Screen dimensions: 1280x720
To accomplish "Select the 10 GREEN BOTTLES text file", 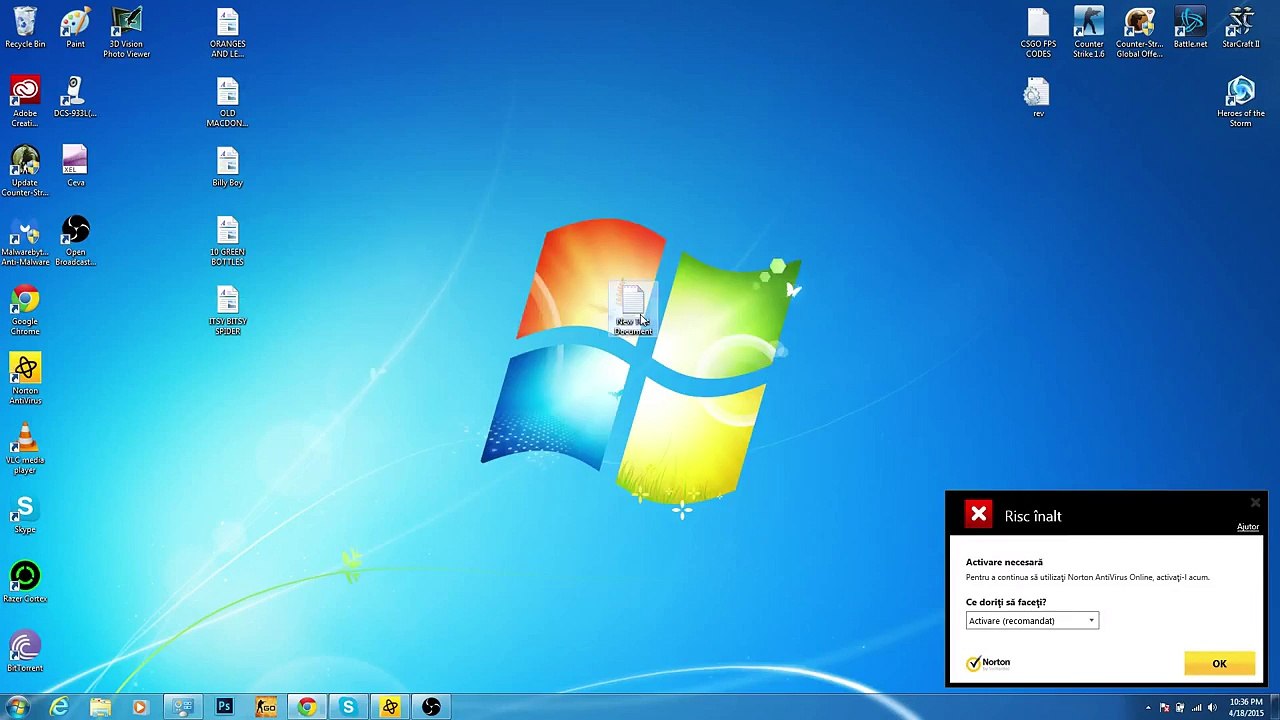I will (x=227, y=241).
